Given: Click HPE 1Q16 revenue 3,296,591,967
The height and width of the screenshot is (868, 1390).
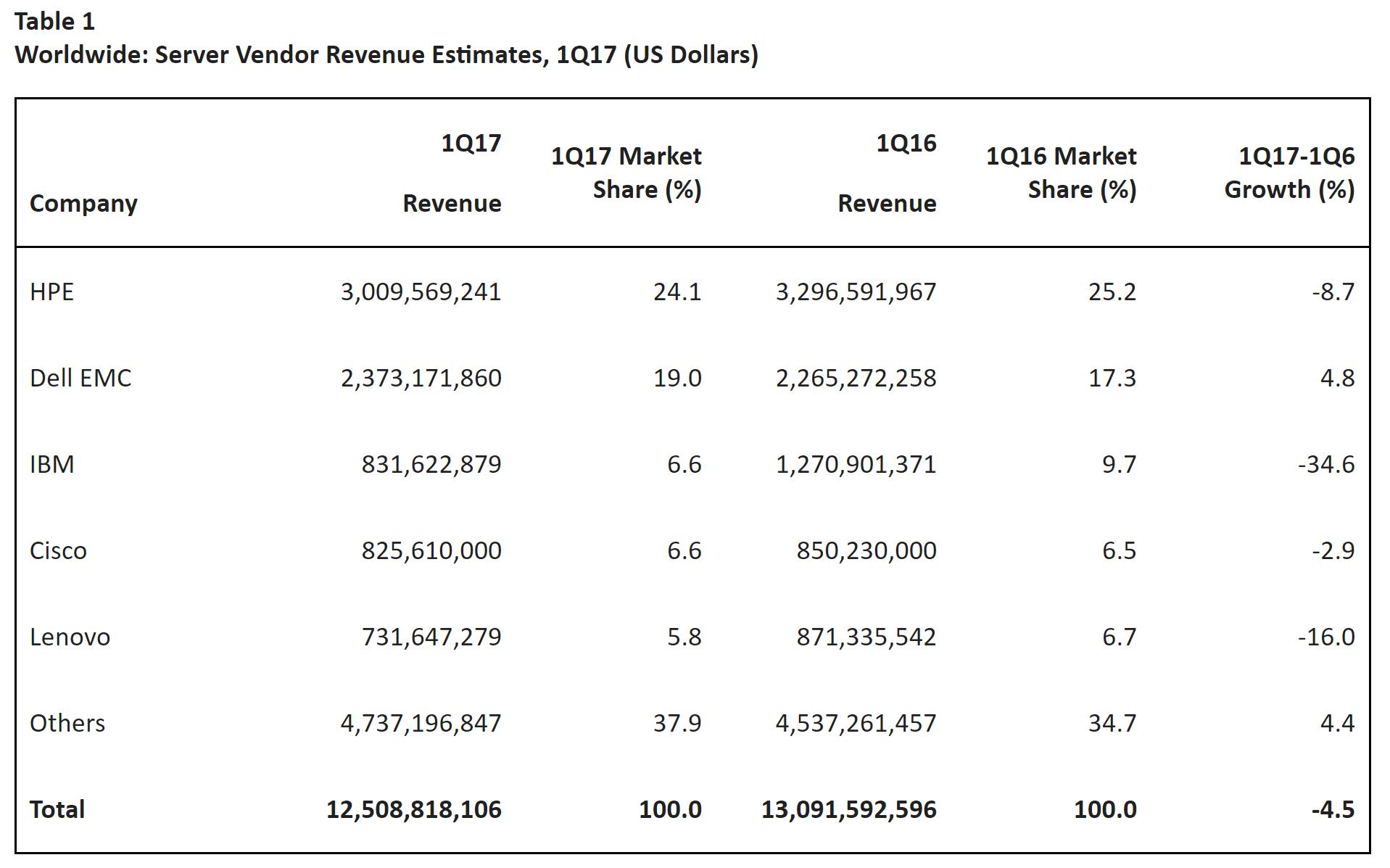Looking at the screenshot, I should click(x=856, y=292).
